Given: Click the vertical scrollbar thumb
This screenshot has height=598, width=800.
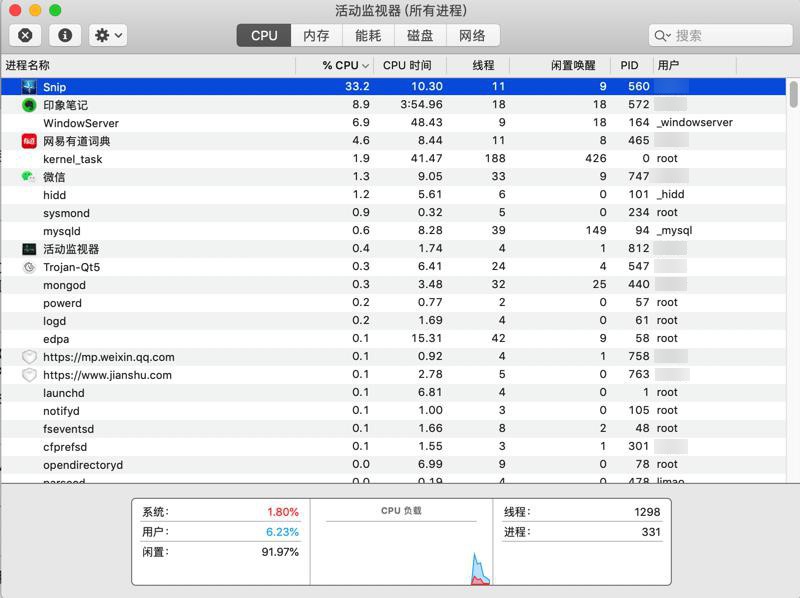Looking at the screenshot, I should 793,93.
